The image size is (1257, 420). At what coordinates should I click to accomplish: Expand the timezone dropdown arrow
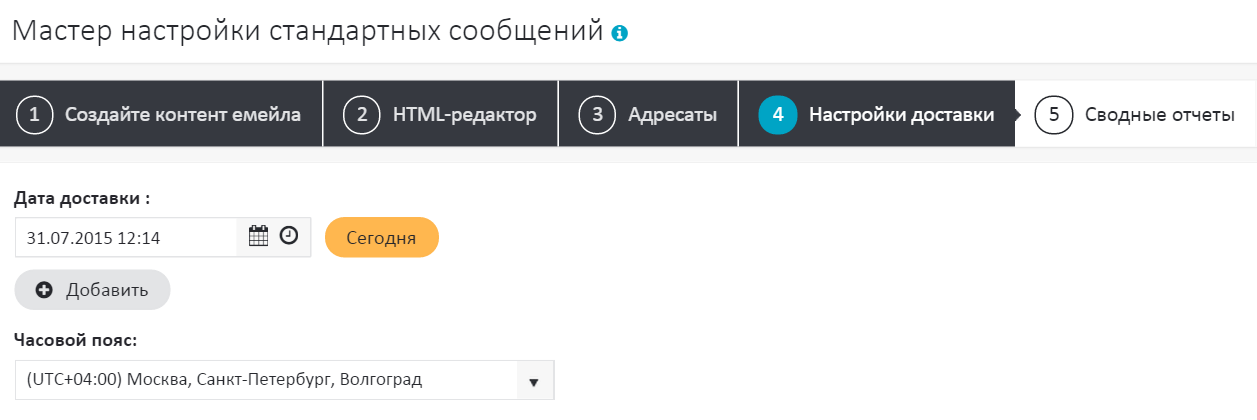tap(534, 381)
